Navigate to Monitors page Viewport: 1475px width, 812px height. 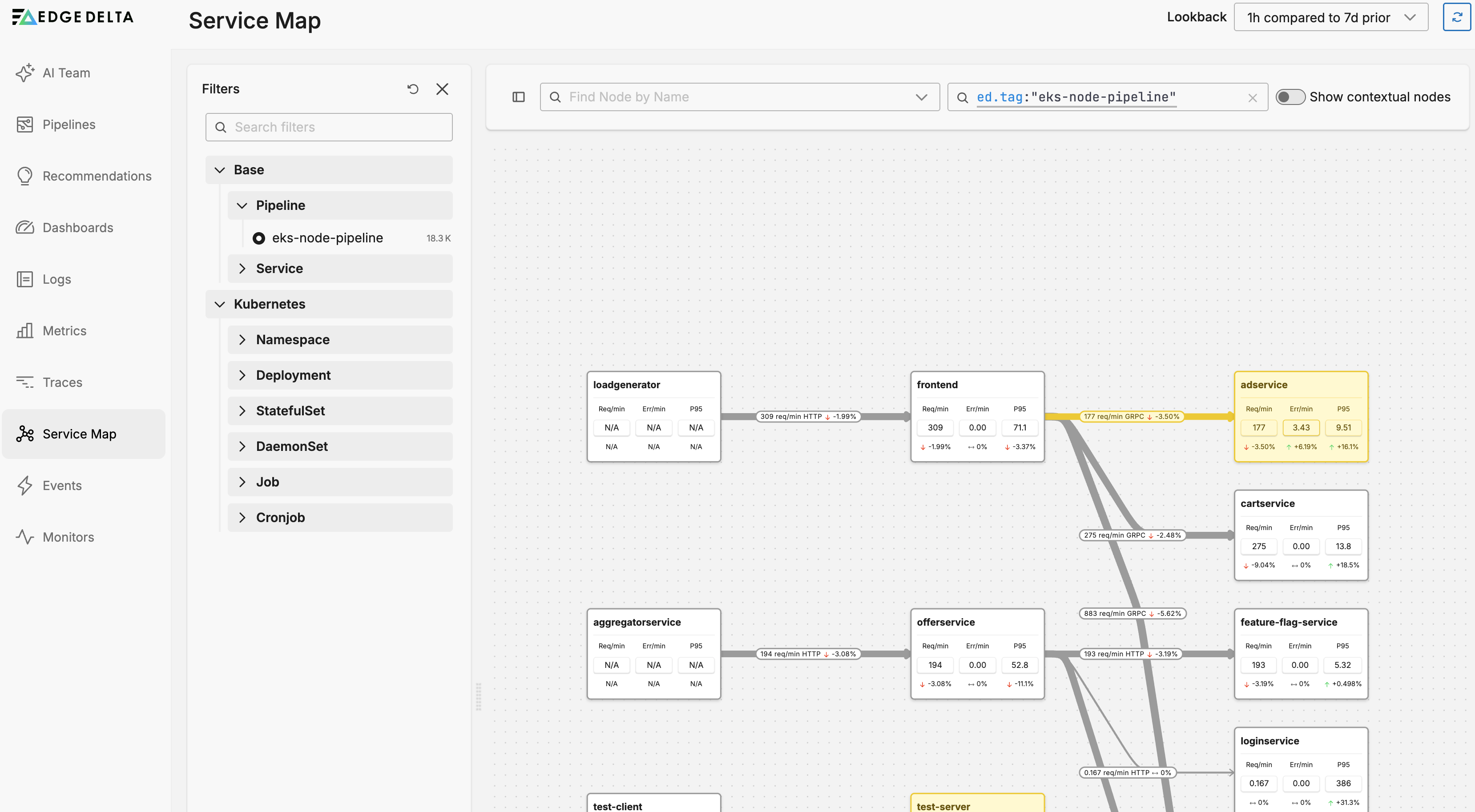pos(68,537)
